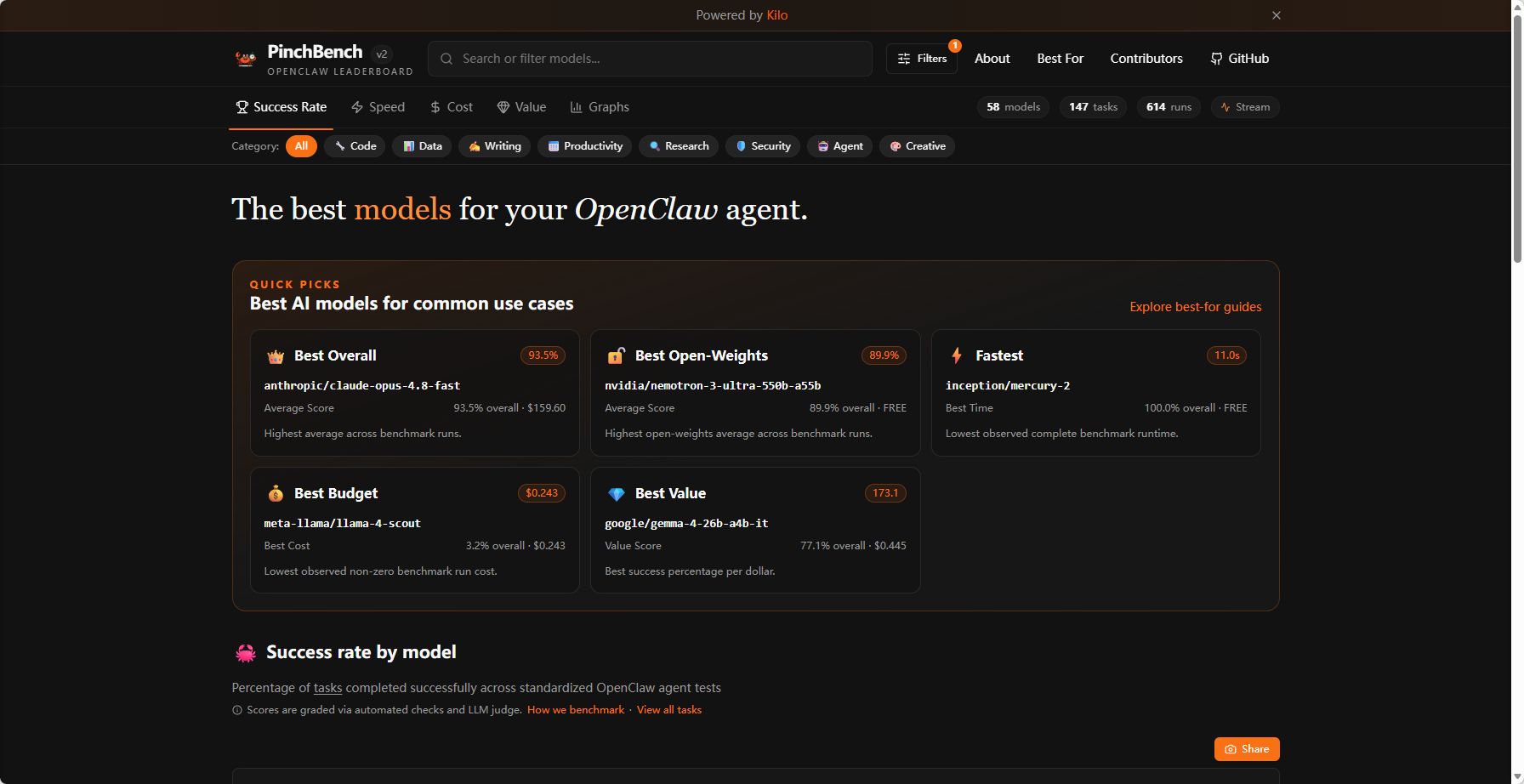The height and width of the screenshot is (784, 1524).
Task: Click the GitHub icon in header
Action: coord(1216,59)
